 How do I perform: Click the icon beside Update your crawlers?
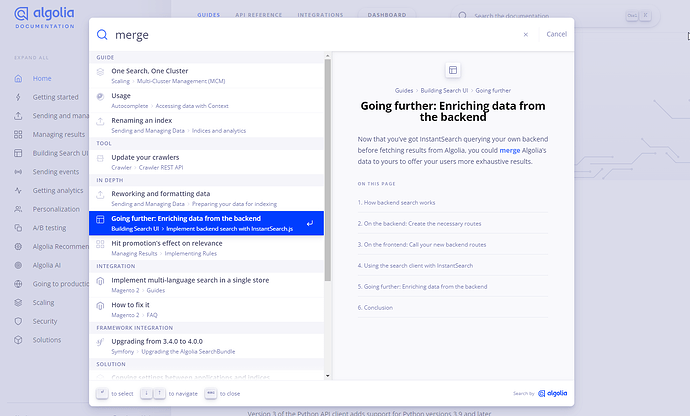coord(100,158)
